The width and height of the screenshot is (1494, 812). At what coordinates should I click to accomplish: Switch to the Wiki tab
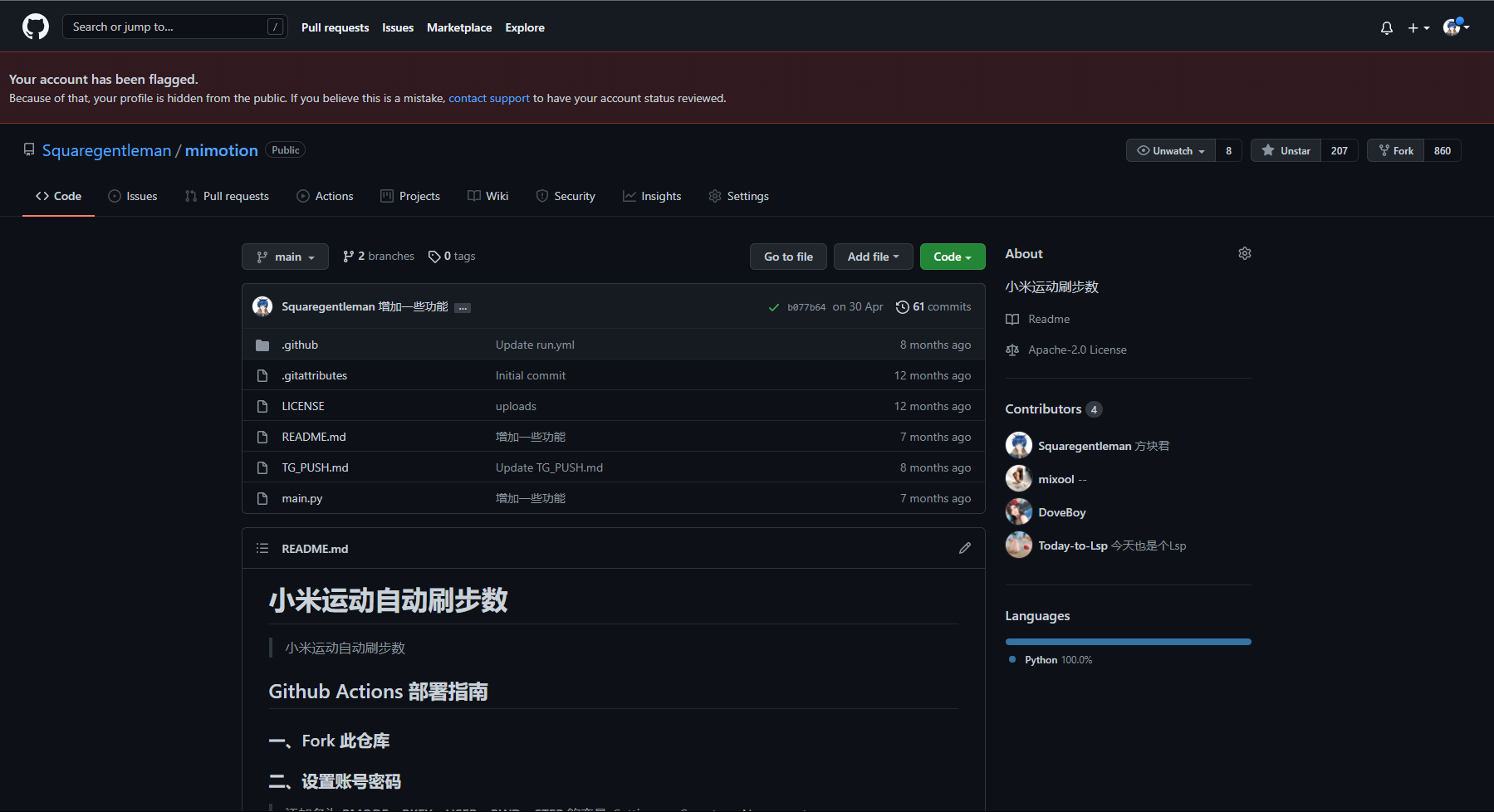[x=488, y=196]
